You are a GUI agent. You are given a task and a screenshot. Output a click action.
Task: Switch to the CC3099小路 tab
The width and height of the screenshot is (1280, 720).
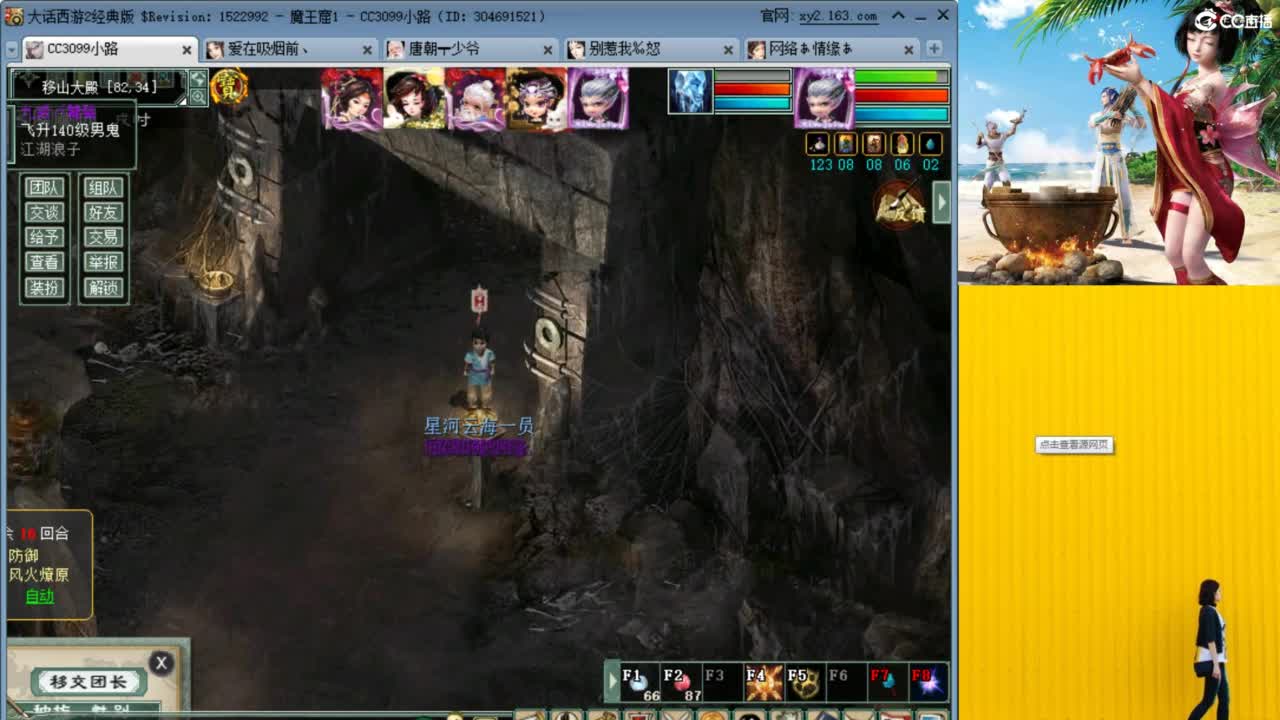[110, 49]
